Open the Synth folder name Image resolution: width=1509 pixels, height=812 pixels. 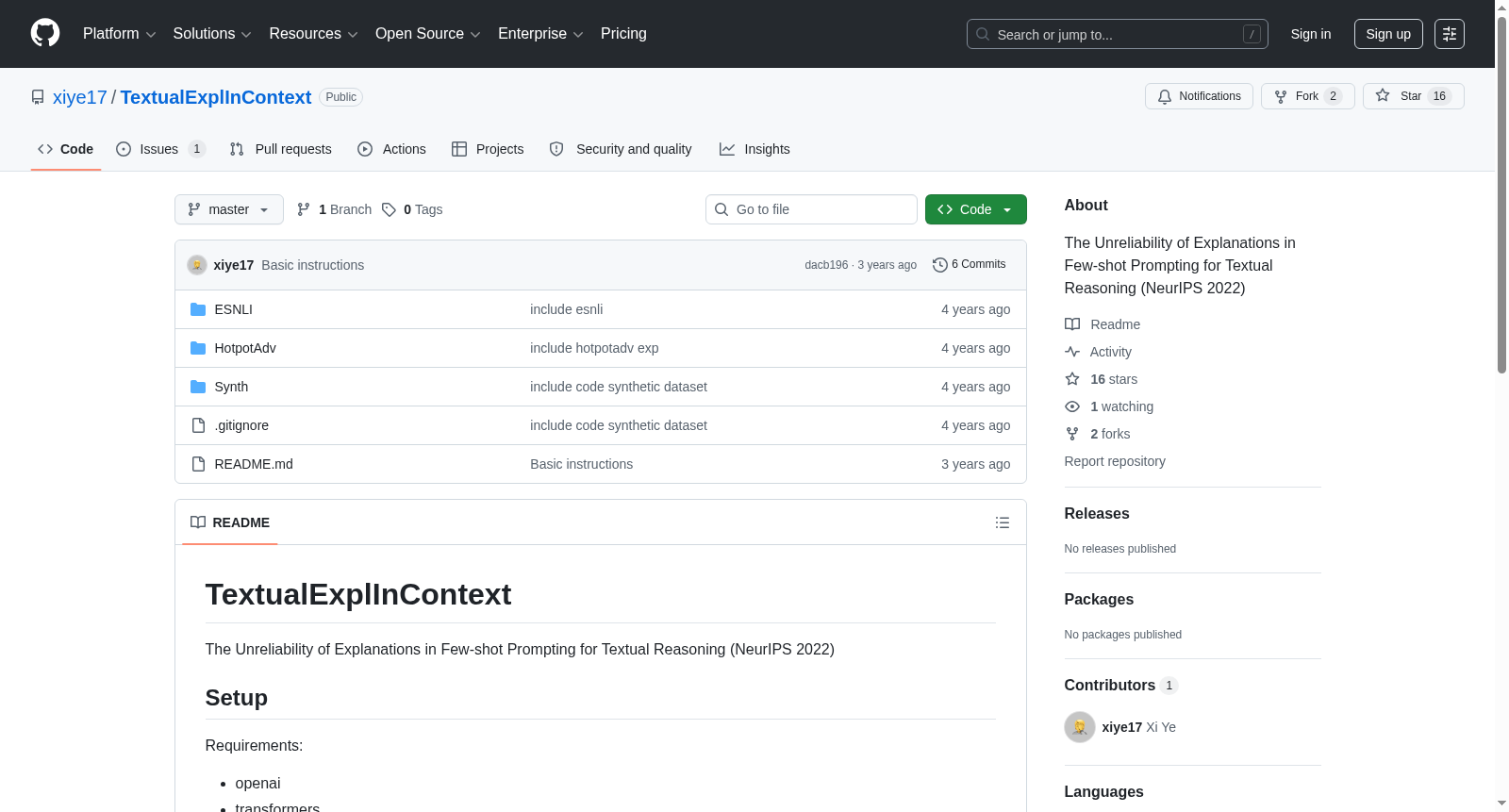point(231,387)
